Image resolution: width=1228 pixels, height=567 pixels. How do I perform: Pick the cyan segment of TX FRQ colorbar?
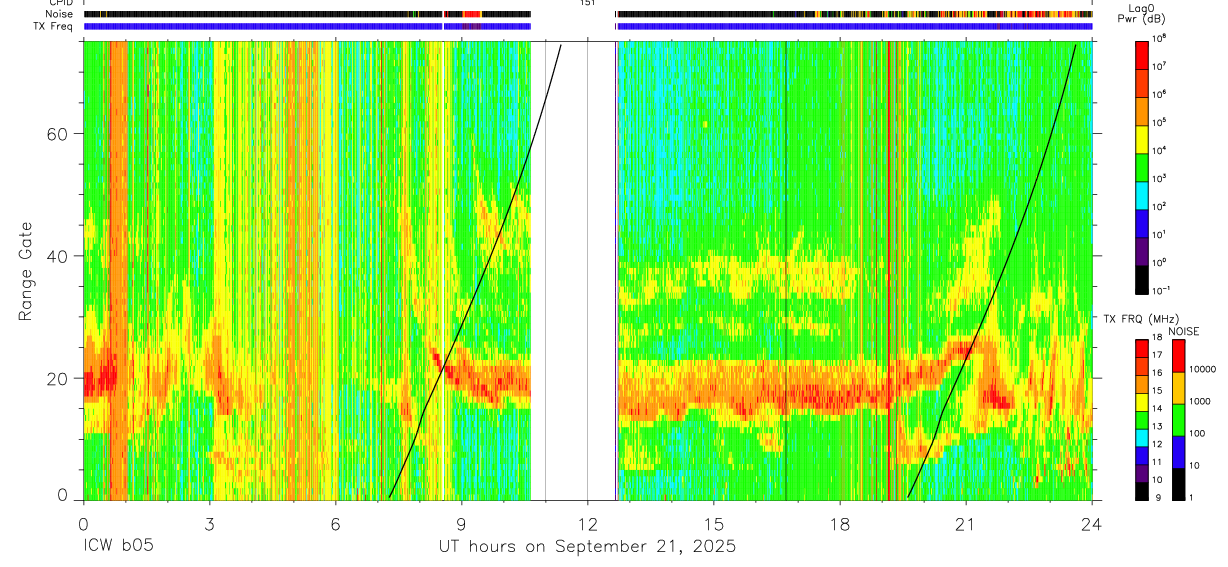click(1141, 437)
